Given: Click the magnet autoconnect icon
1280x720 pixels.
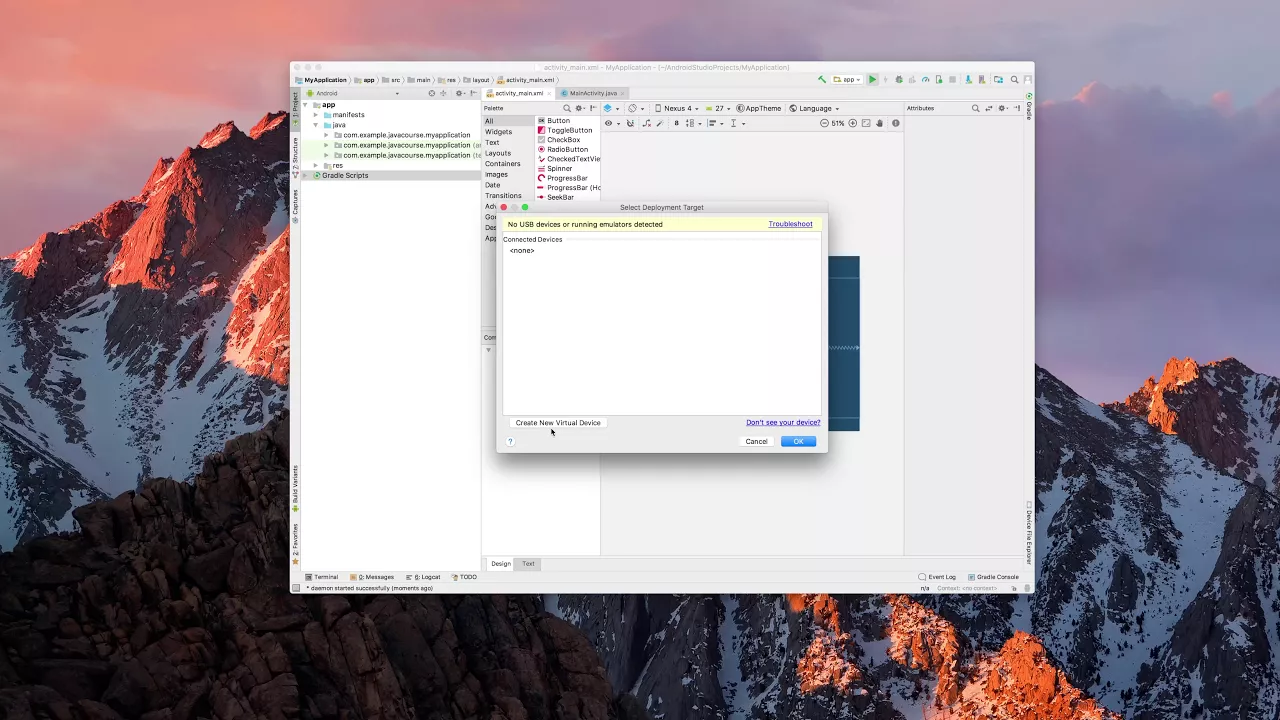Looking at the screenshot, I should tap(630, 123).
